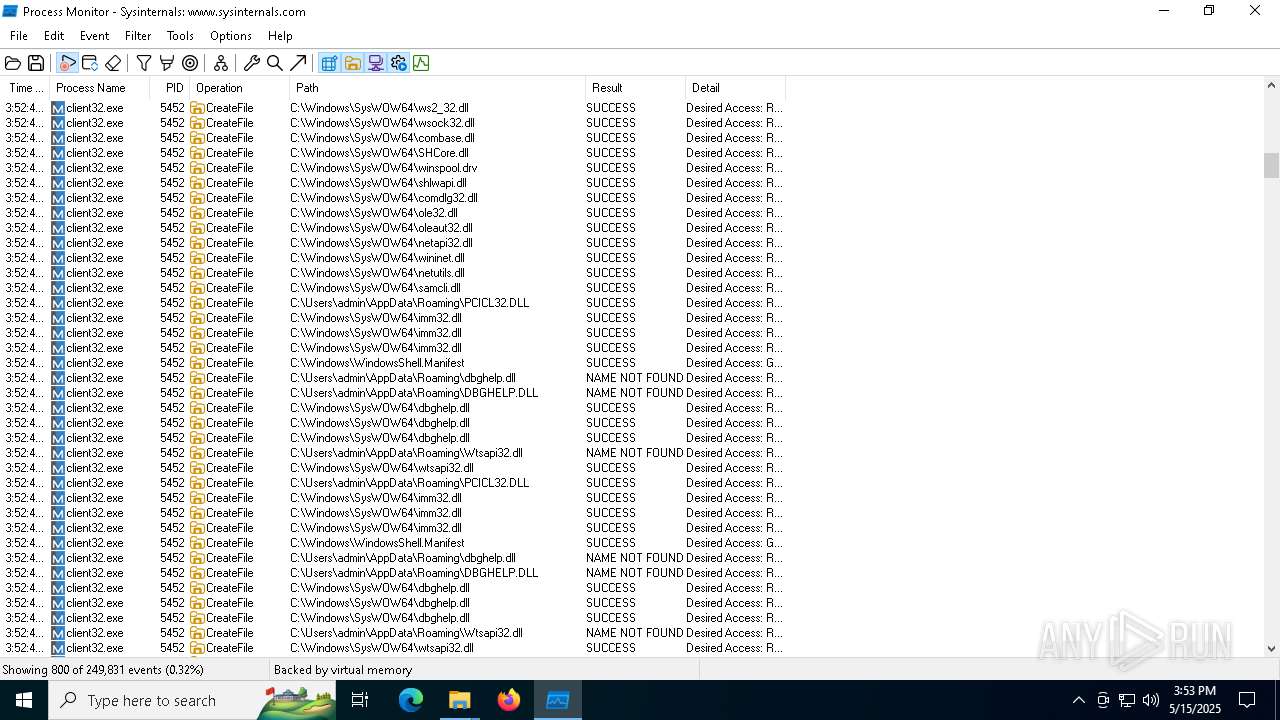Toggle Show Profiling Events
The image size is (1280, 720).
coord(421,63)
